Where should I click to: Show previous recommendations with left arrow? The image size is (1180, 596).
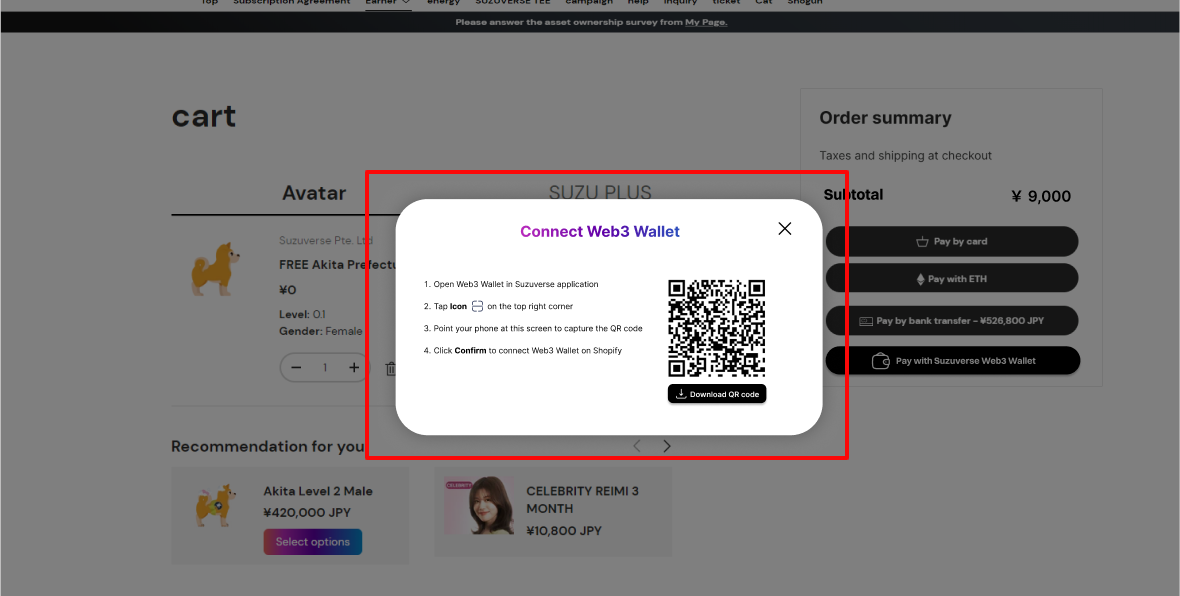click(x=637, y=446)
